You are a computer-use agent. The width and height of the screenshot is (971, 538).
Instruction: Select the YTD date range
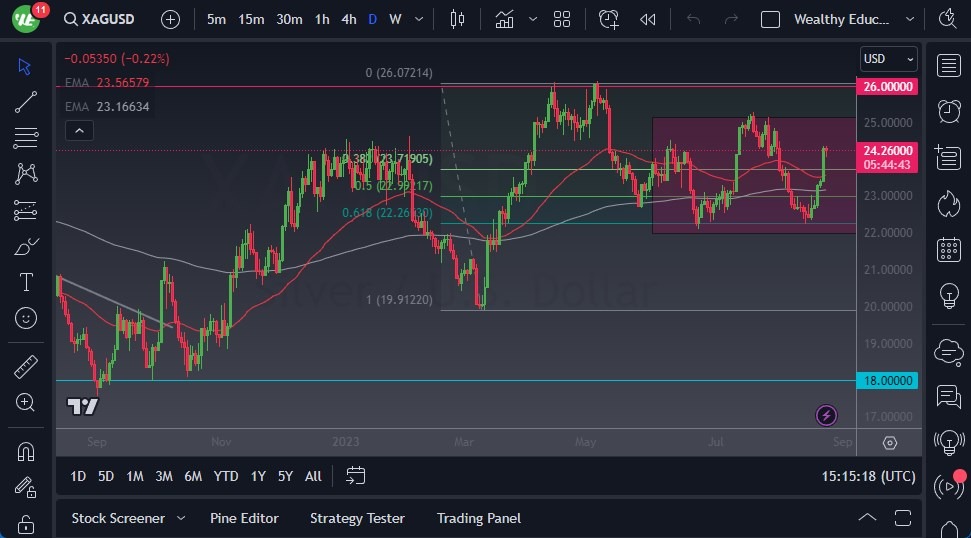pos(226,476)
